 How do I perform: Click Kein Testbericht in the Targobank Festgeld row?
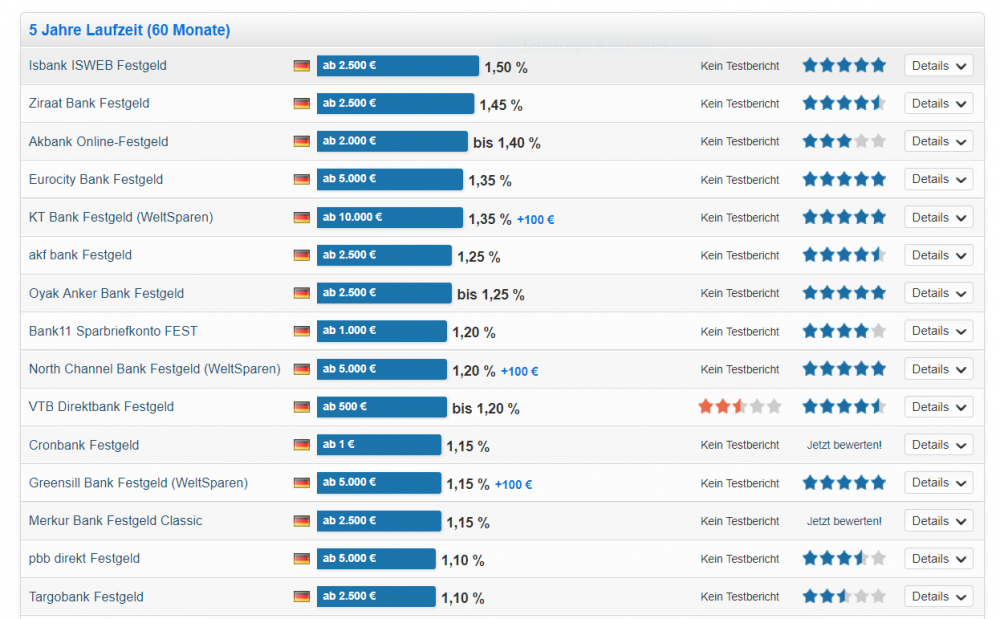pyautogui.click(x=740, y=597)
